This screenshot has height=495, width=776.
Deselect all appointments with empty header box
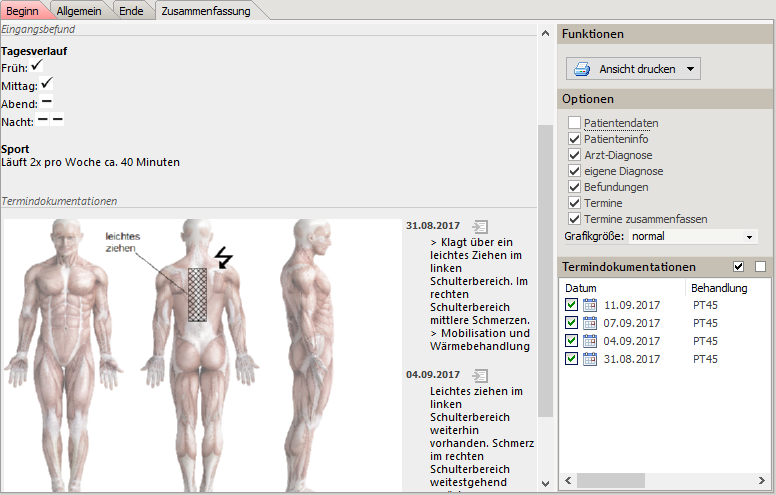click(760, 267)
